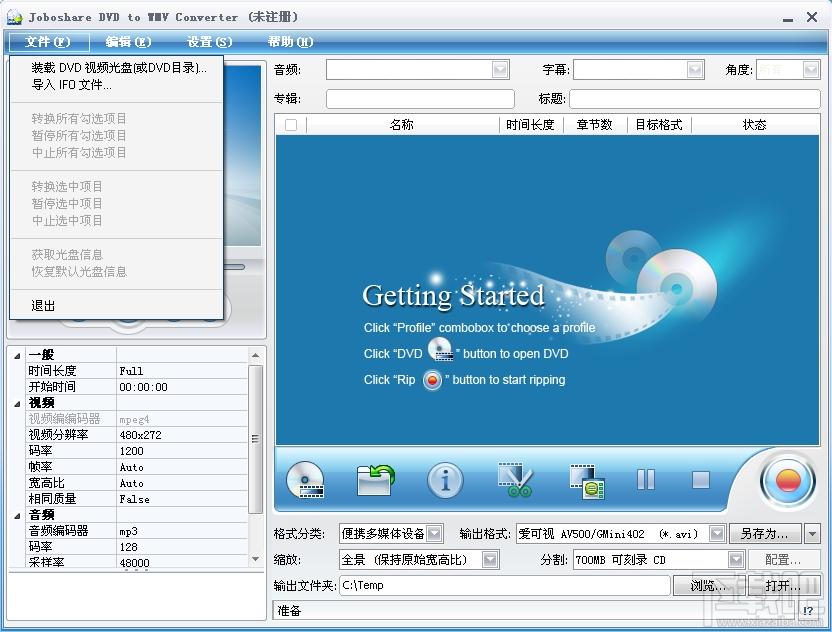The width and height of the screenshot is (832, 632).
Task: Click the 开始时间 value 00:00:00
Action: coord(182,387)
